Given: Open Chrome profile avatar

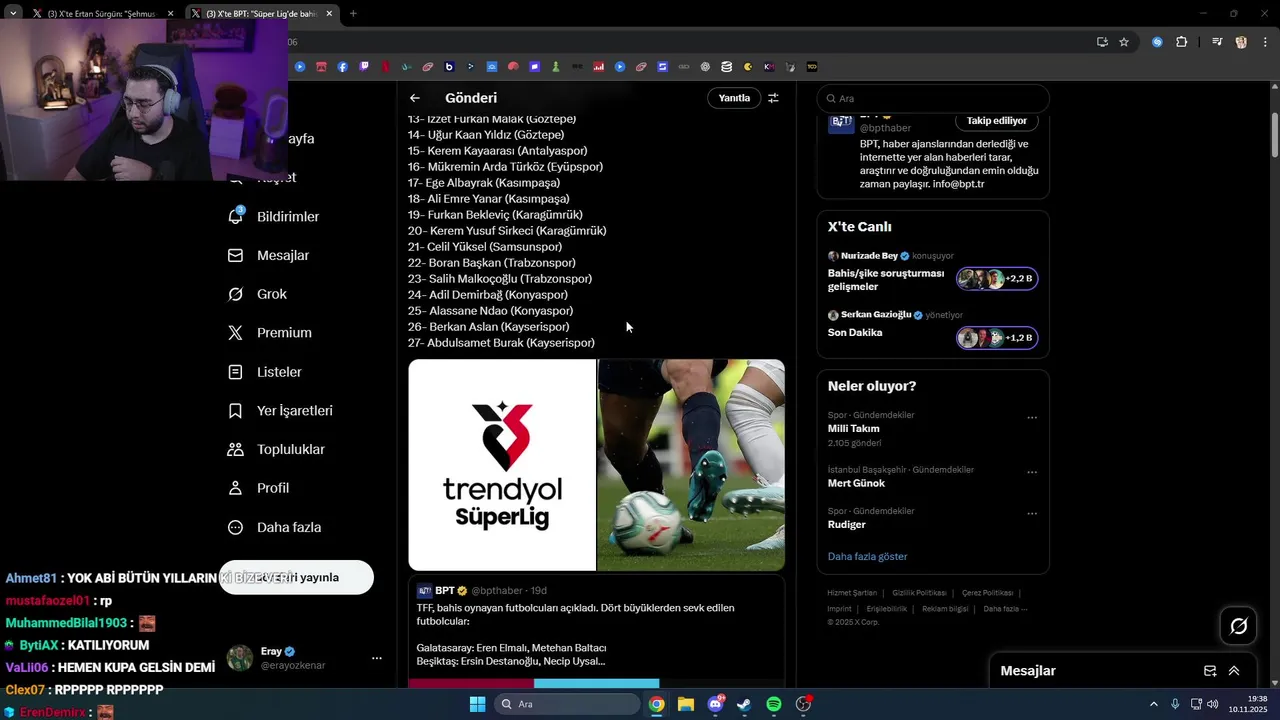Looking at the screenshot, I should point(1241,42).
